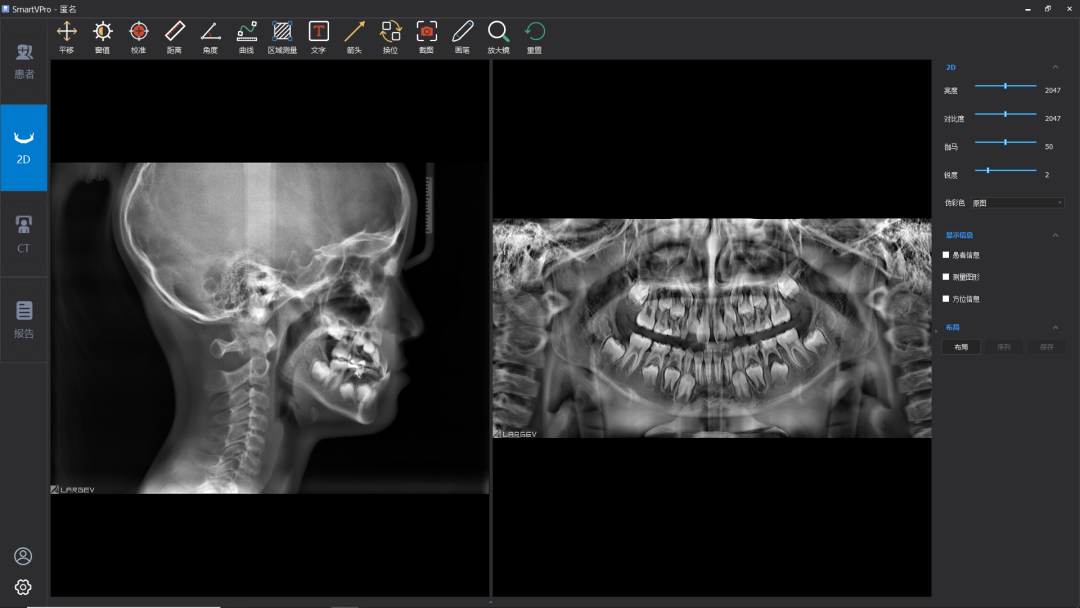This screenshot has height=608, width=1080.
Task: Click the 布局 layout button
Action: [x=961, y=347]
